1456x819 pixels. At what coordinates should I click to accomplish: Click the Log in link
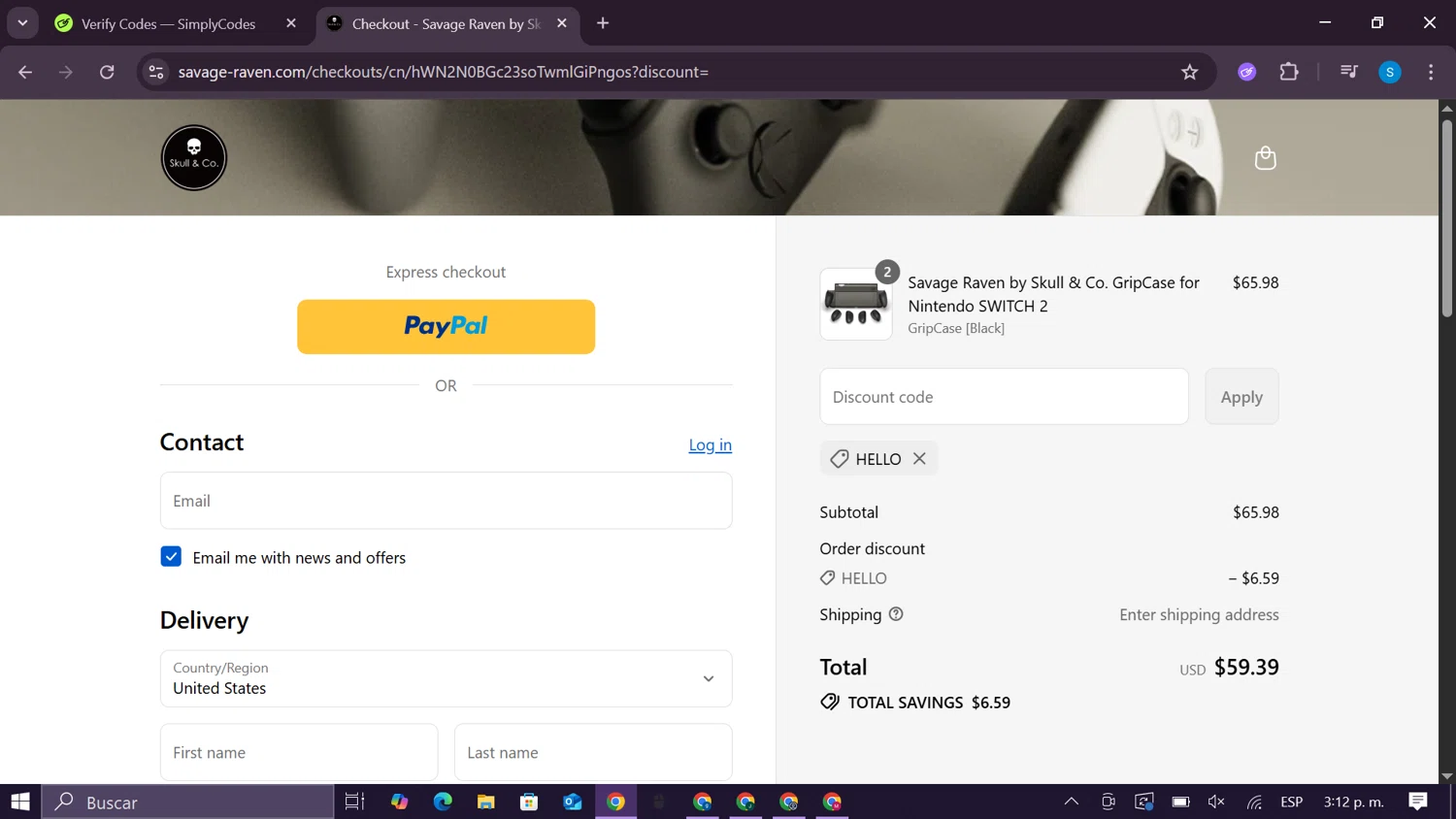tap(711, 444)
